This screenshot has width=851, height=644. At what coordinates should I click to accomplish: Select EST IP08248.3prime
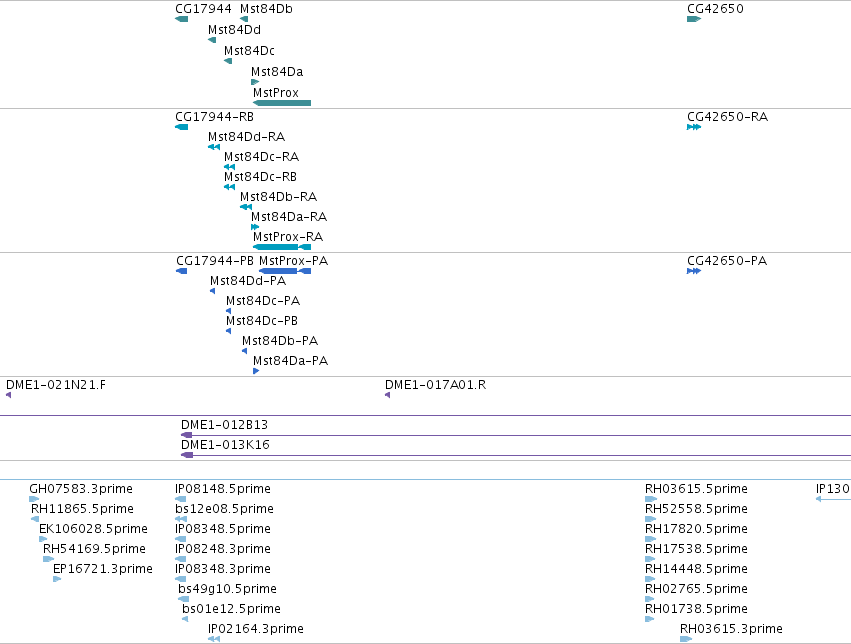[x=223, y=549]
